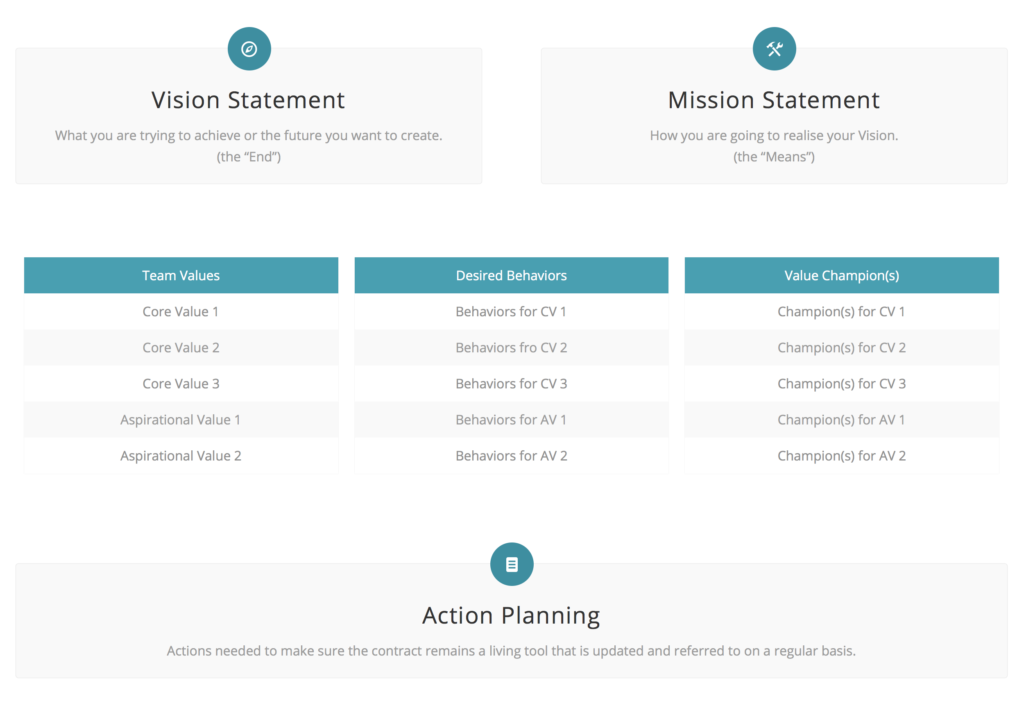The width and height of the screenshot is (1024, 708).
Task: Select the Behaviors for AV 1 cell
Action: 511,419
